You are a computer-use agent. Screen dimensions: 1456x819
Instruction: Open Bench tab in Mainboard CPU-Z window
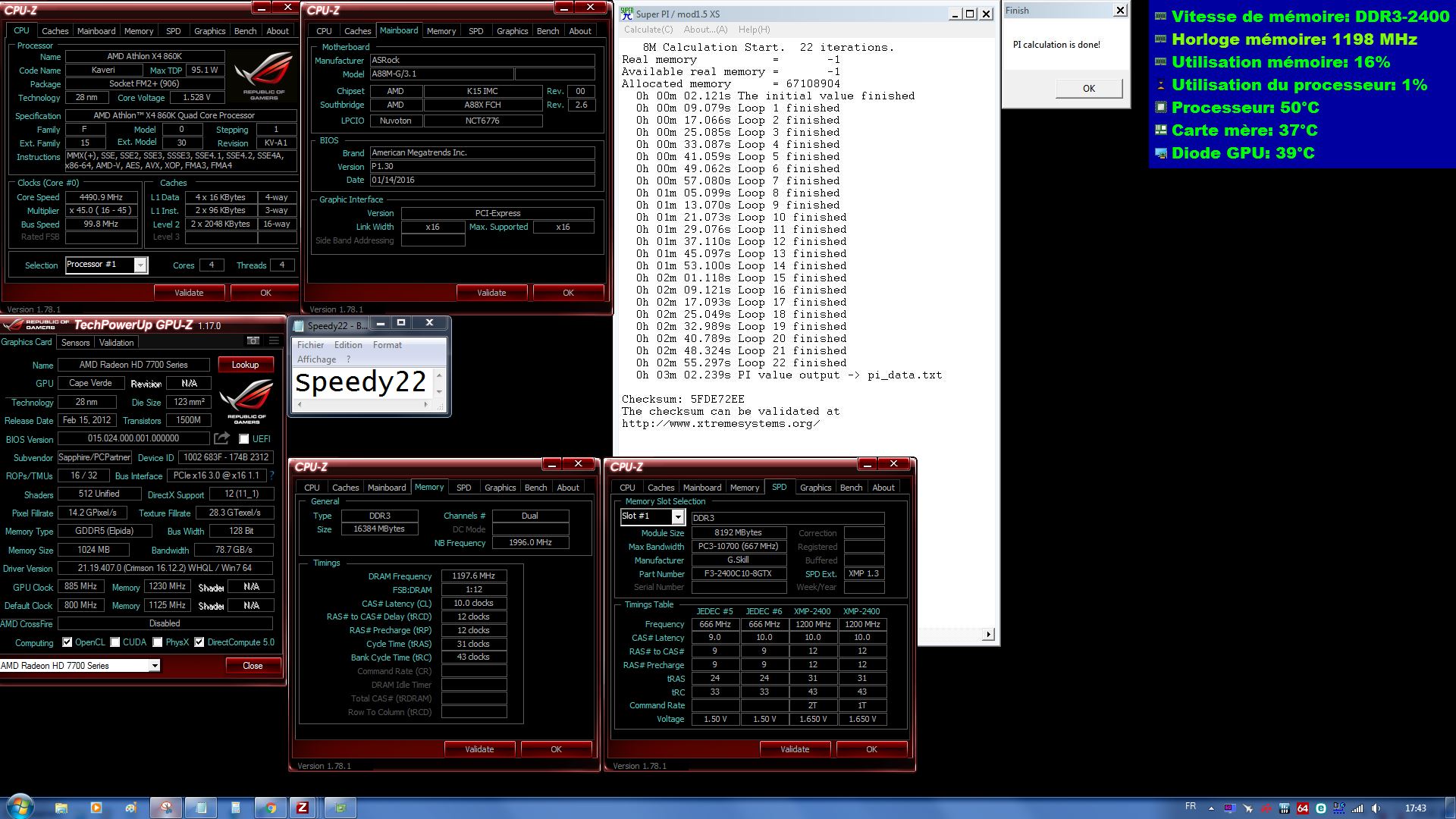point(548,31)
